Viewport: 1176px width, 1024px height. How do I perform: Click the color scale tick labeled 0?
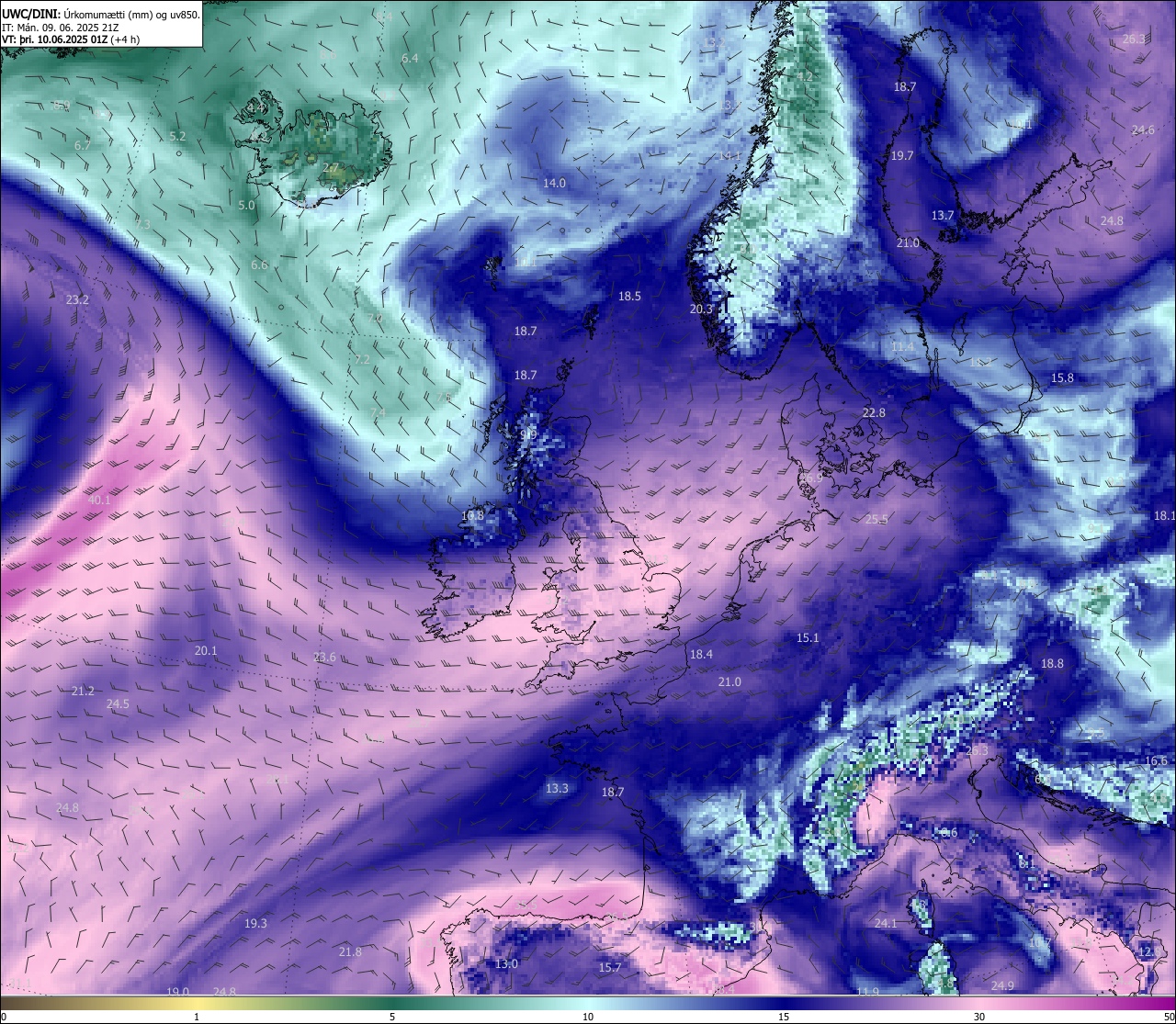4,1017
